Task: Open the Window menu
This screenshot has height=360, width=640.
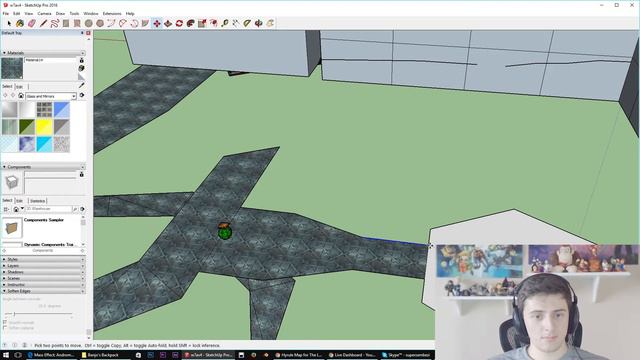Action: point(91,13)
